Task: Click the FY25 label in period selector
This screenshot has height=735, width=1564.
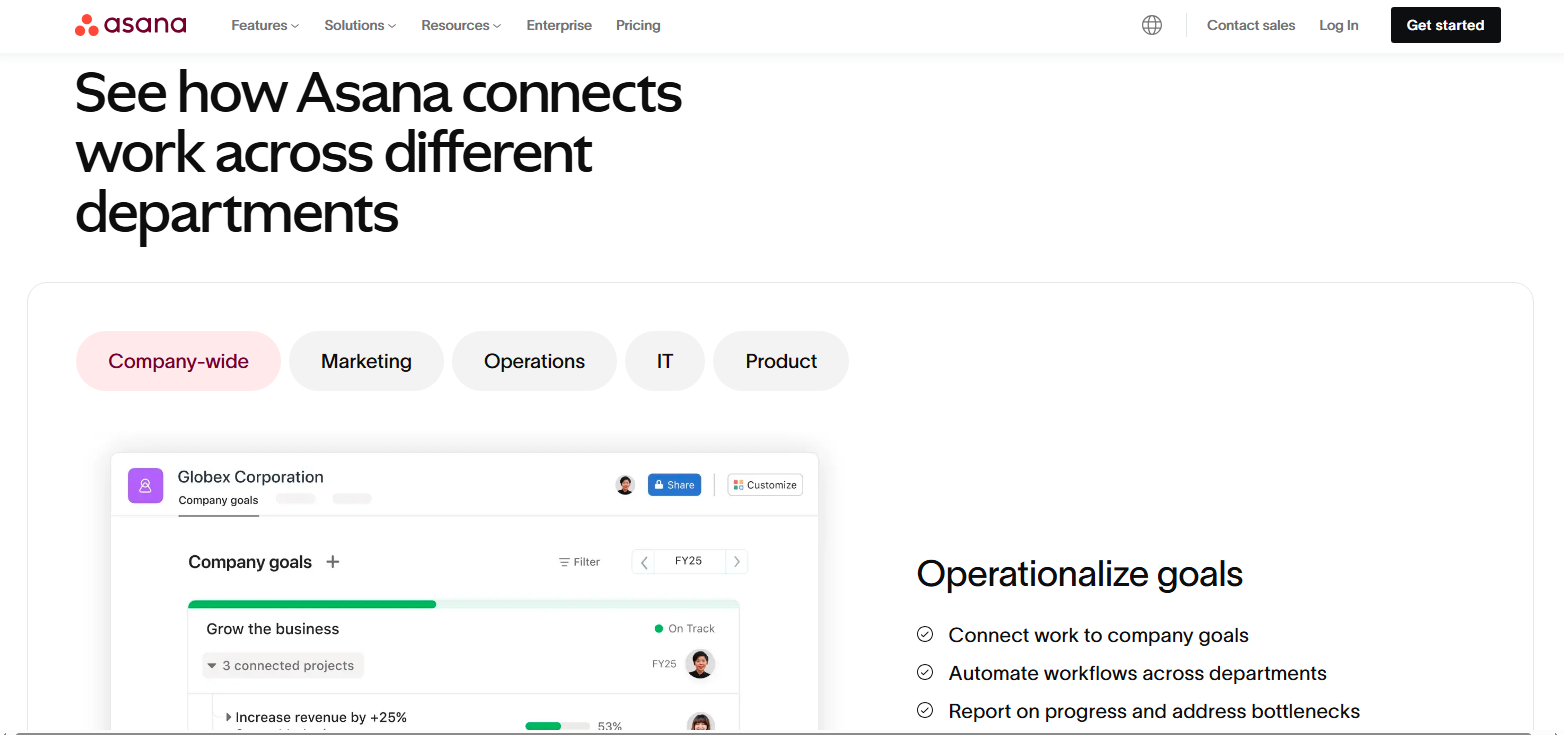Action: pyautogui.click(x=688, y=561)
